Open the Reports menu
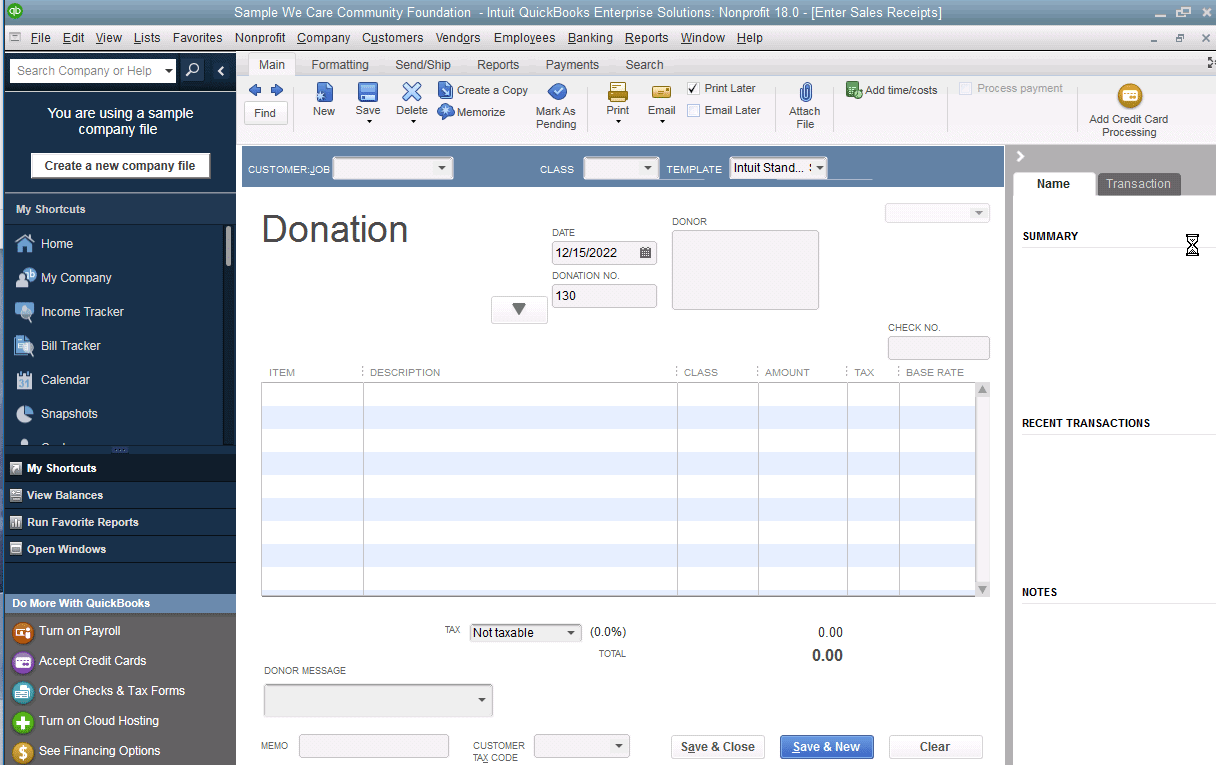Viewport: 1216px width, 765px height. pyautogui.click(x=647, y=38)
